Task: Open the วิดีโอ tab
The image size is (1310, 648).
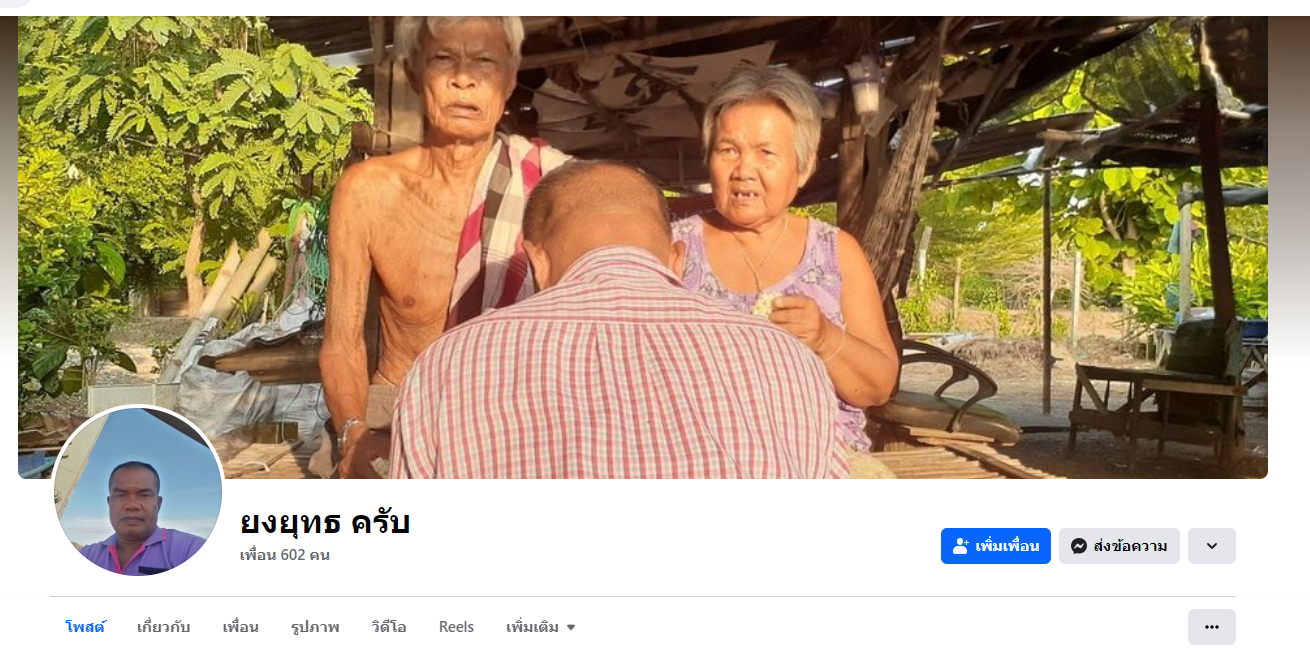Action: click(x=389, y=627)
